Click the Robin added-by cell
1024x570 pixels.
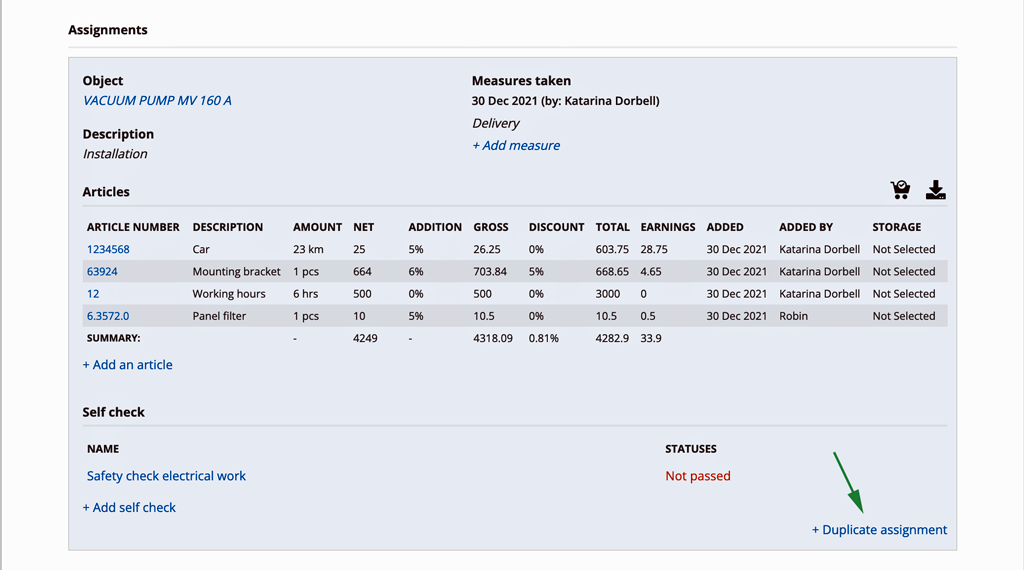click(x=793, y=316)
